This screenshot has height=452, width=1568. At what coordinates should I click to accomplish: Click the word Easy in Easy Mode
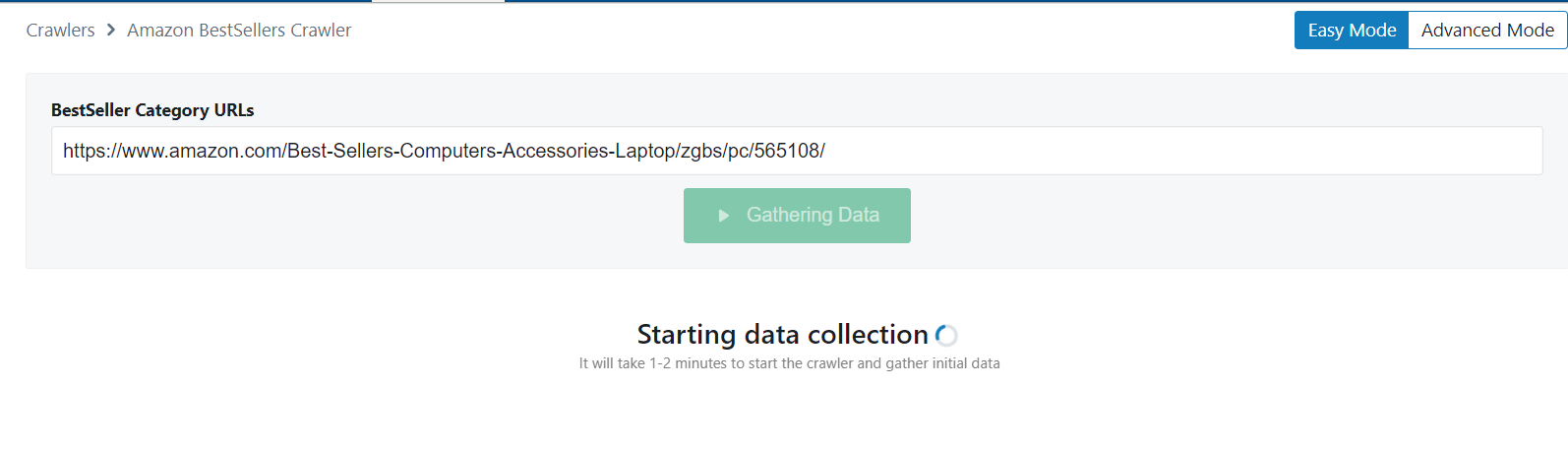pos(1326,31)
